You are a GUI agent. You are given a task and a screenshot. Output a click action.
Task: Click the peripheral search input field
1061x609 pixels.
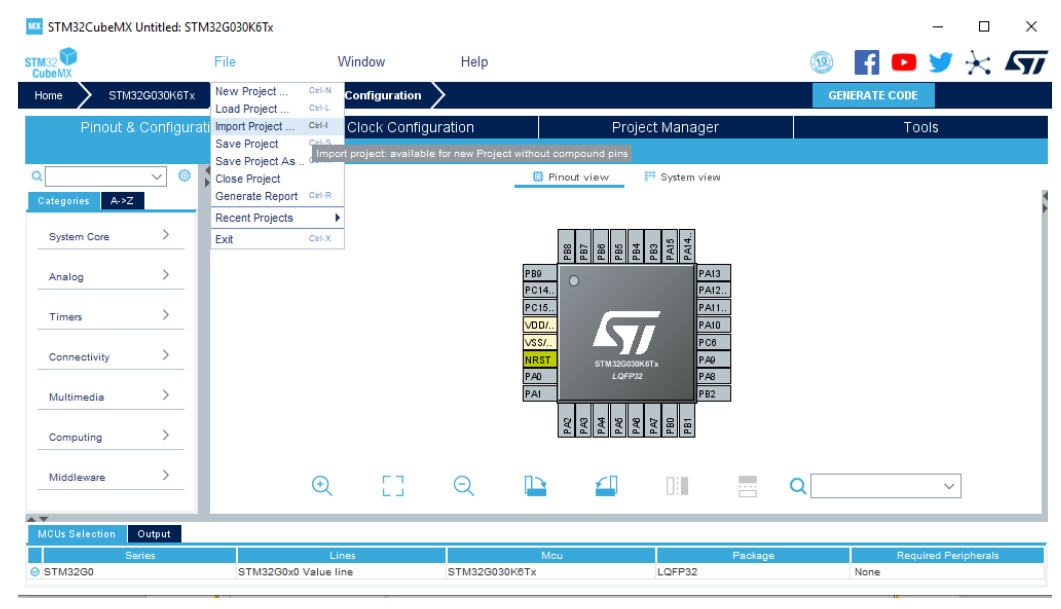pos(97,176)
